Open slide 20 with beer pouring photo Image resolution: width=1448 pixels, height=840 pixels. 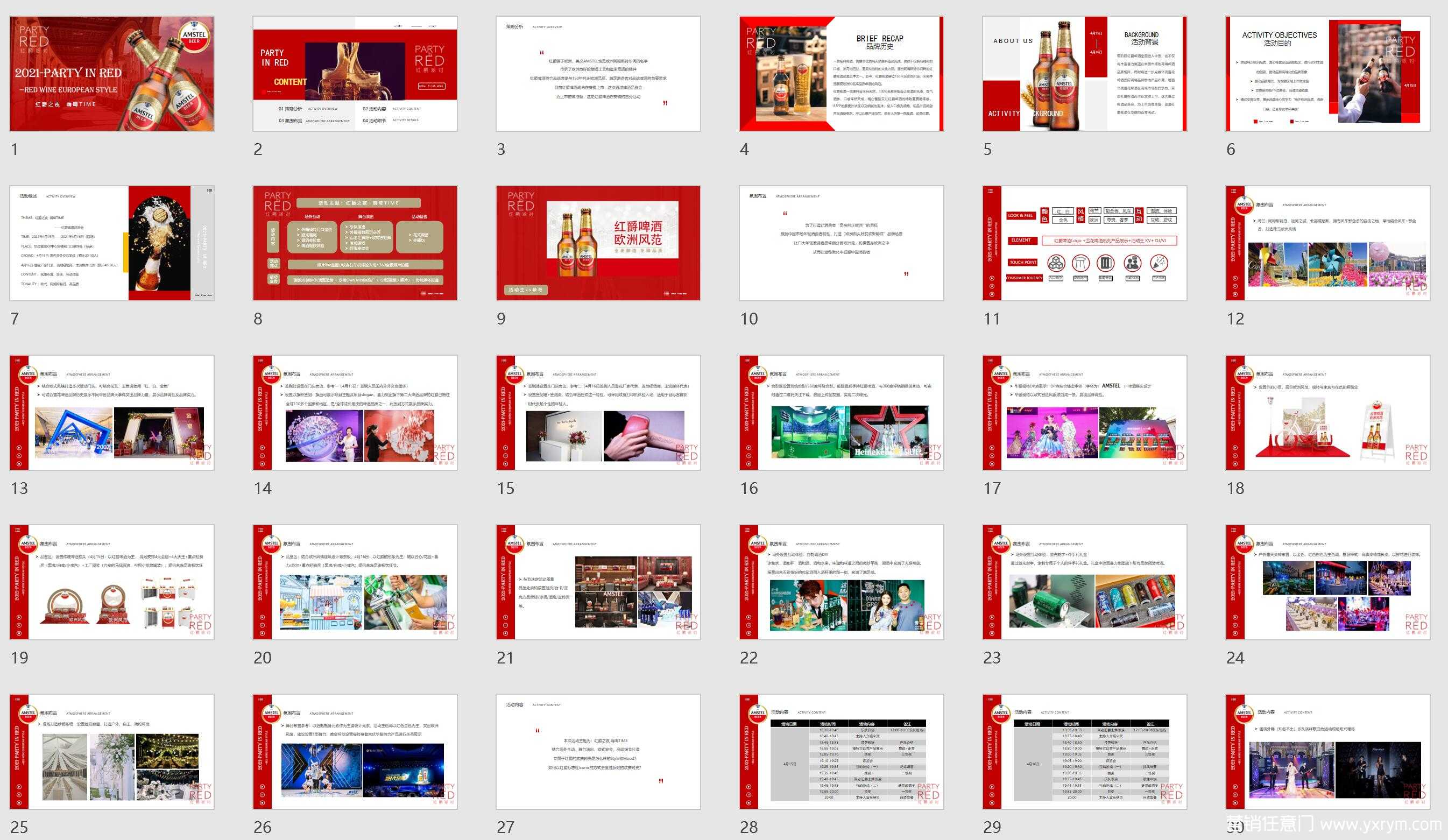pos(355,582)
